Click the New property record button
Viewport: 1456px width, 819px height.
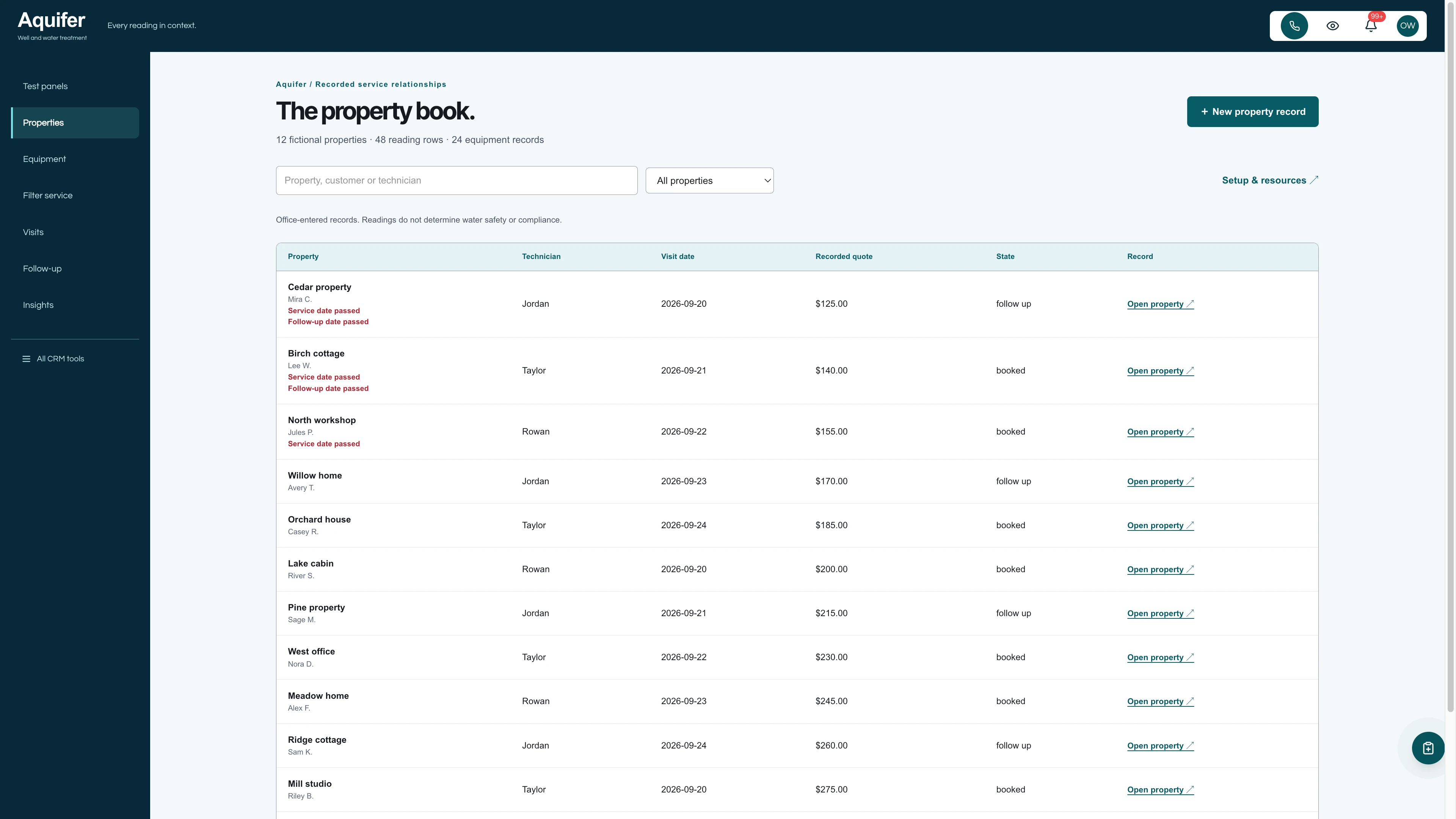coord(1252,112)
